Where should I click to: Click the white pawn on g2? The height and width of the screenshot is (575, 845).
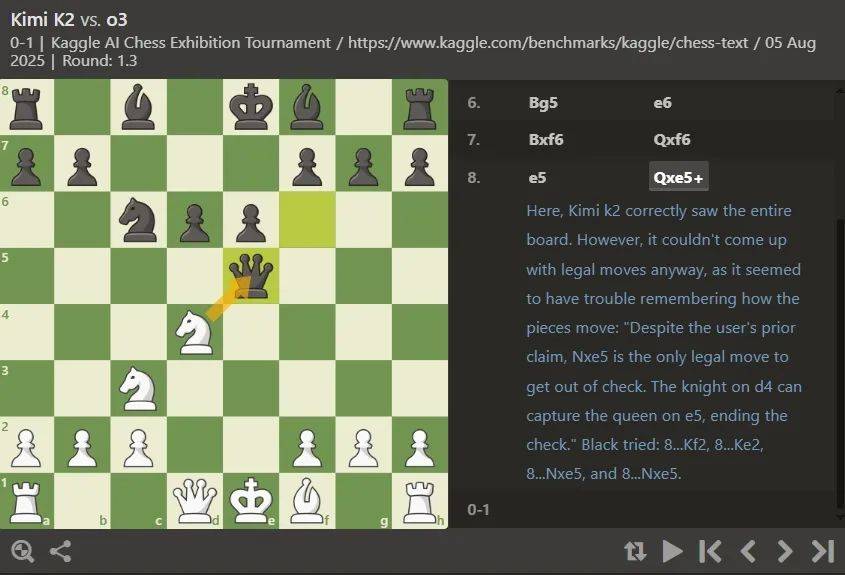(x=363, y=447)
